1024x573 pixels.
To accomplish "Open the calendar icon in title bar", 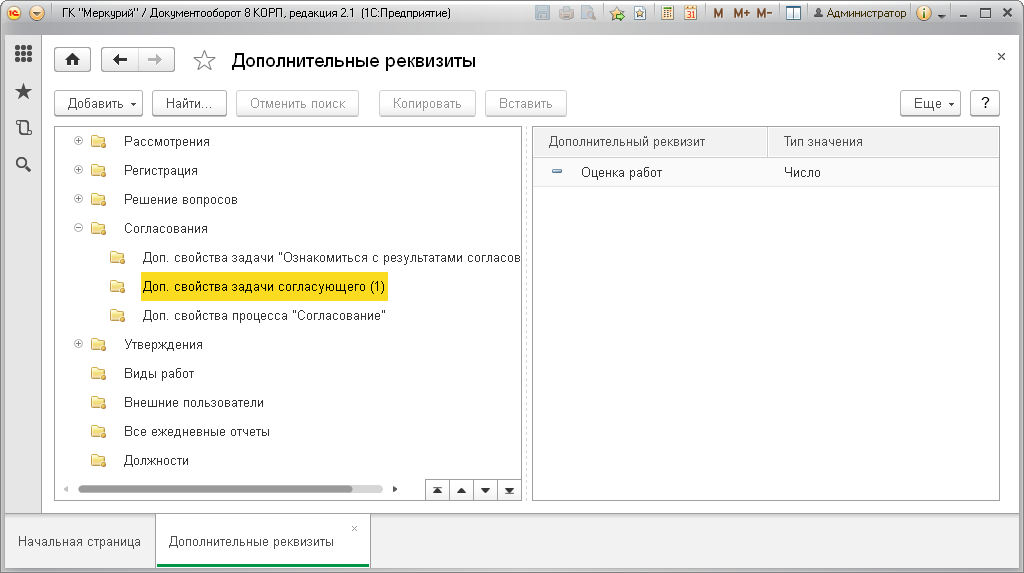I will tap(690, 13).
